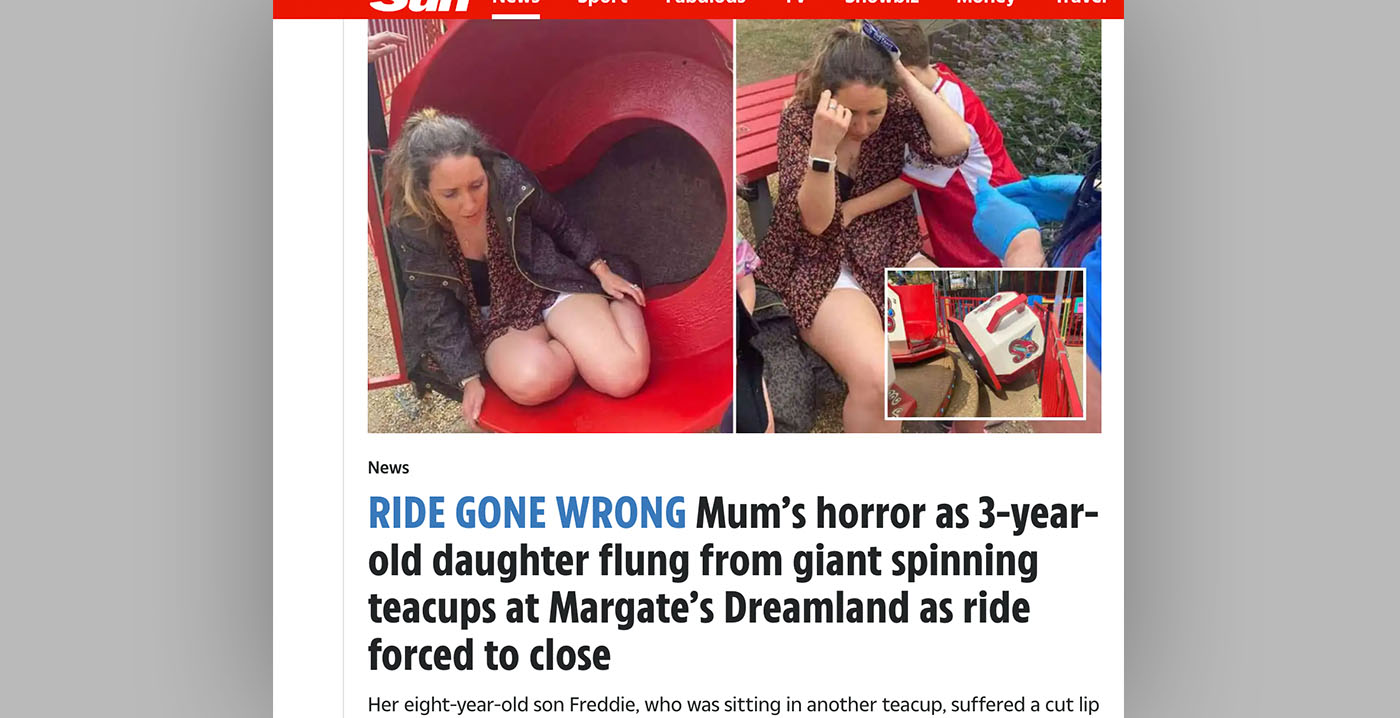Click the News category label above headline
Viewport: 1400px width, 718px height.
click(x=388, y=467)
